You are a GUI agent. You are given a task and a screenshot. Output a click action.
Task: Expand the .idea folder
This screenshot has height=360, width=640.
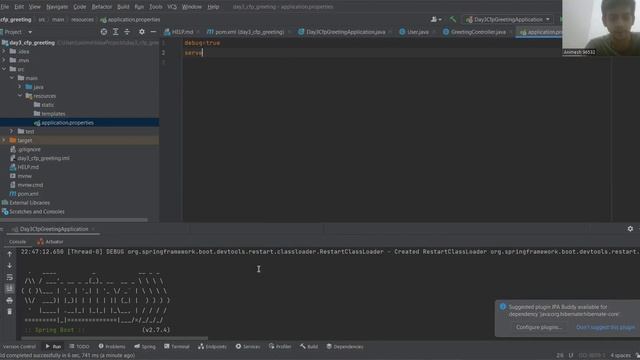point(4,51)
